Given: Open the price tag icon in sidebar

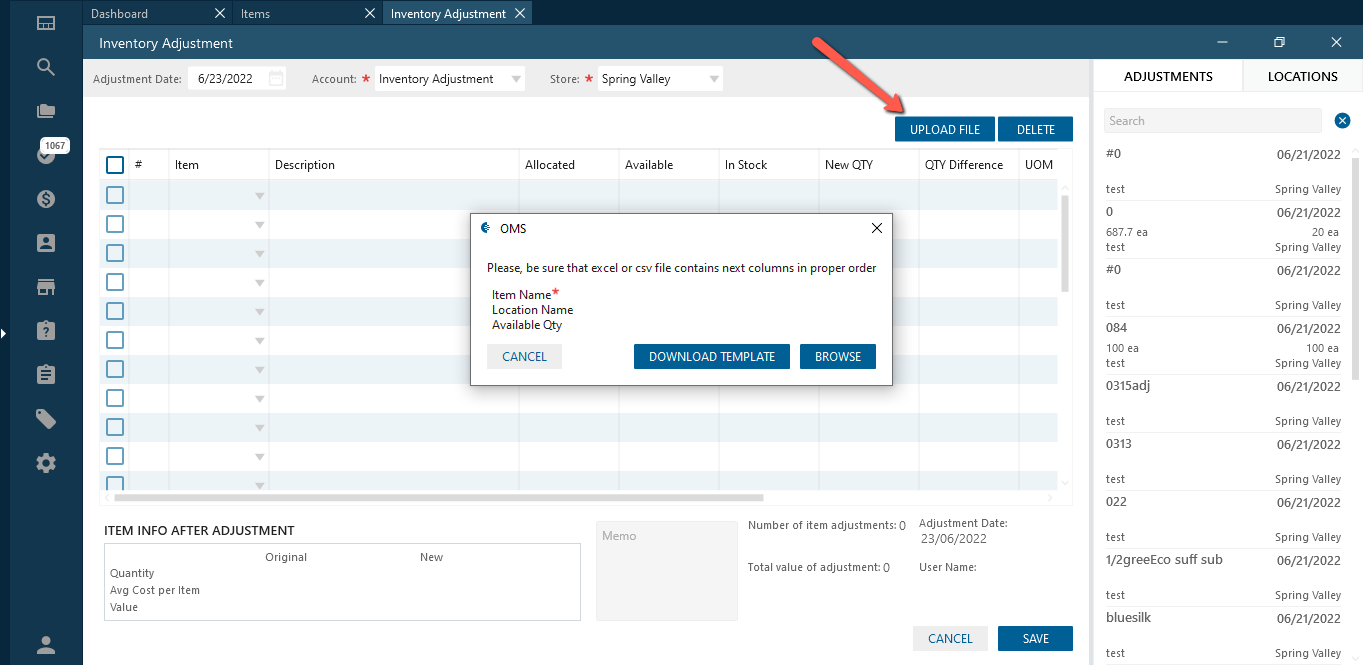Looking at the screenshot, I should click(x=45, y=418).
